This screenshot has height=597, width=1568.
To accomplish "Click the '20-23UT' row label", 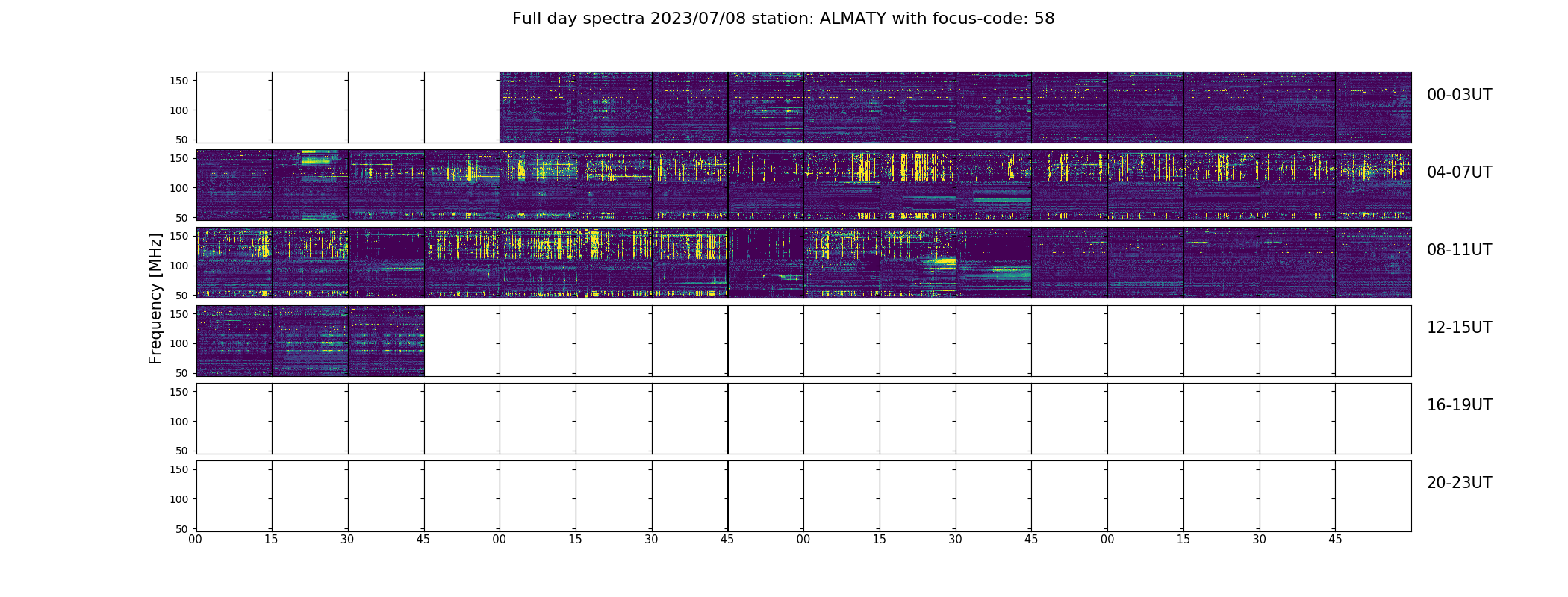I will 1459,483.
